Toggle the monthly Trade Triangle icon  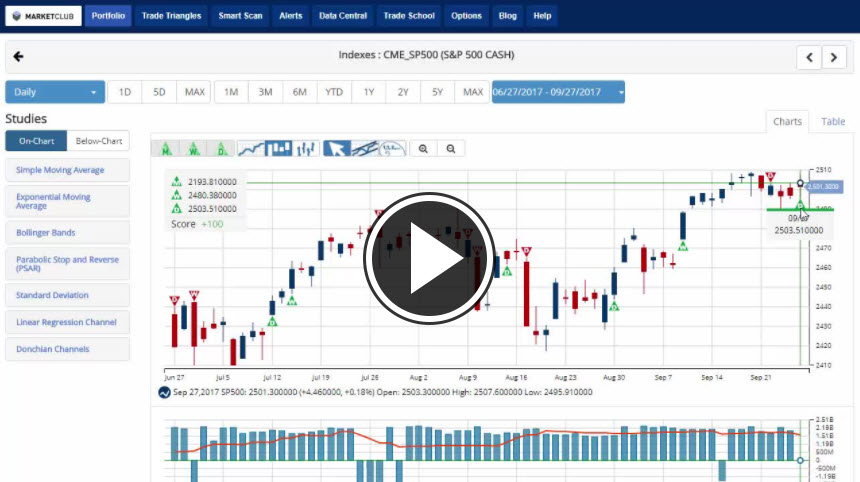tap(165, 148)
